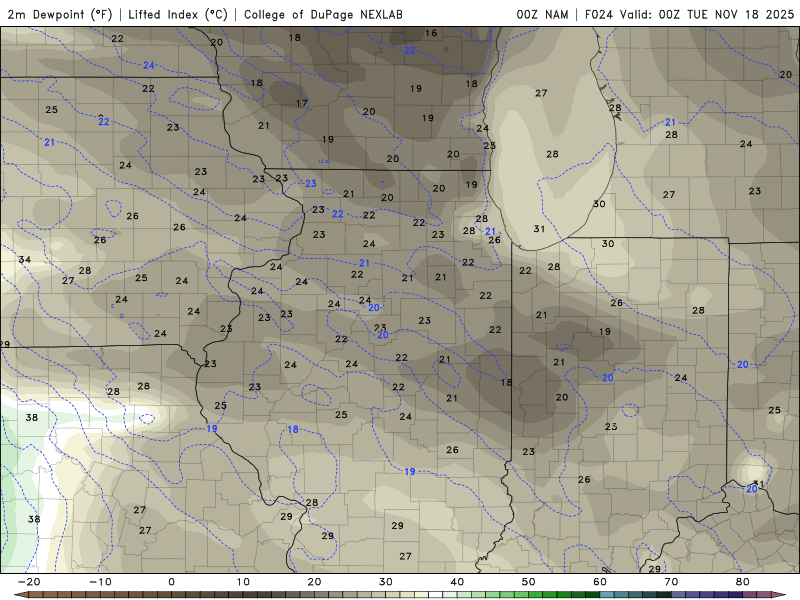This screenshot has width=800, height=600.
Task: Click the '40' color scale label
Action: coord(457,582)
